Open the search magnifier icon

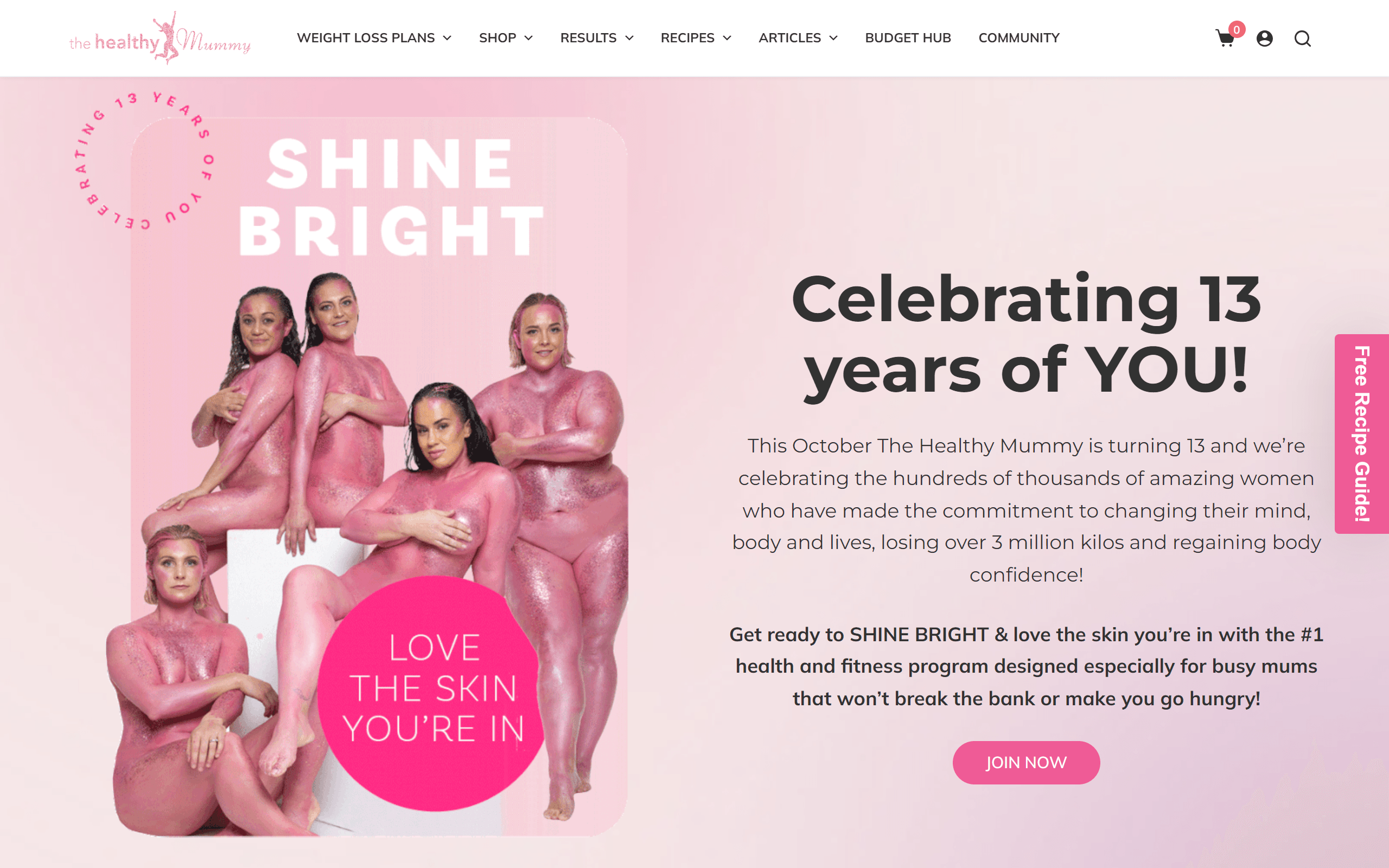(1302, 39)
